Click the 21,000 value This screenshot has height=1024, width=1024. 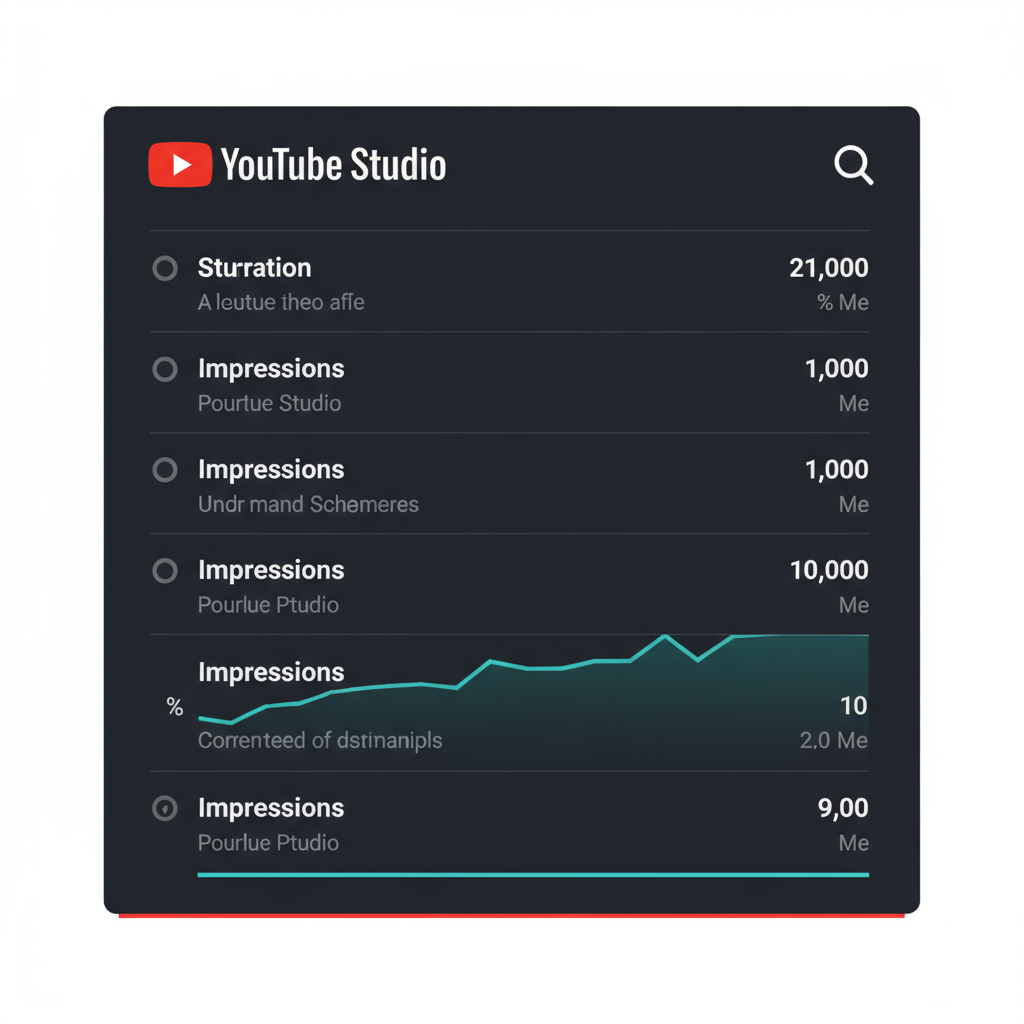829,268
